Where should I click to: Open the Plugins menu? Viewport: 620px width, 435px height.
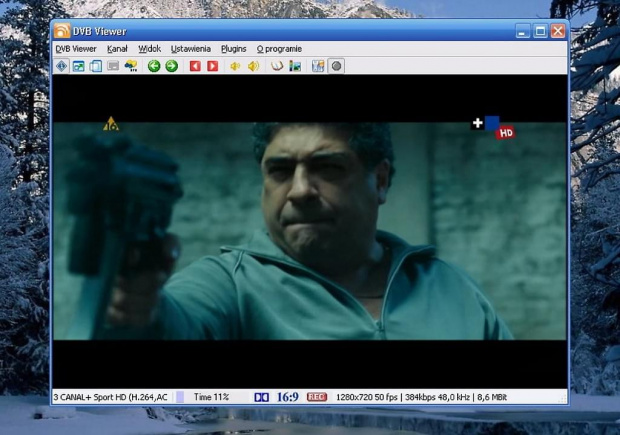[x=234, y=49]
